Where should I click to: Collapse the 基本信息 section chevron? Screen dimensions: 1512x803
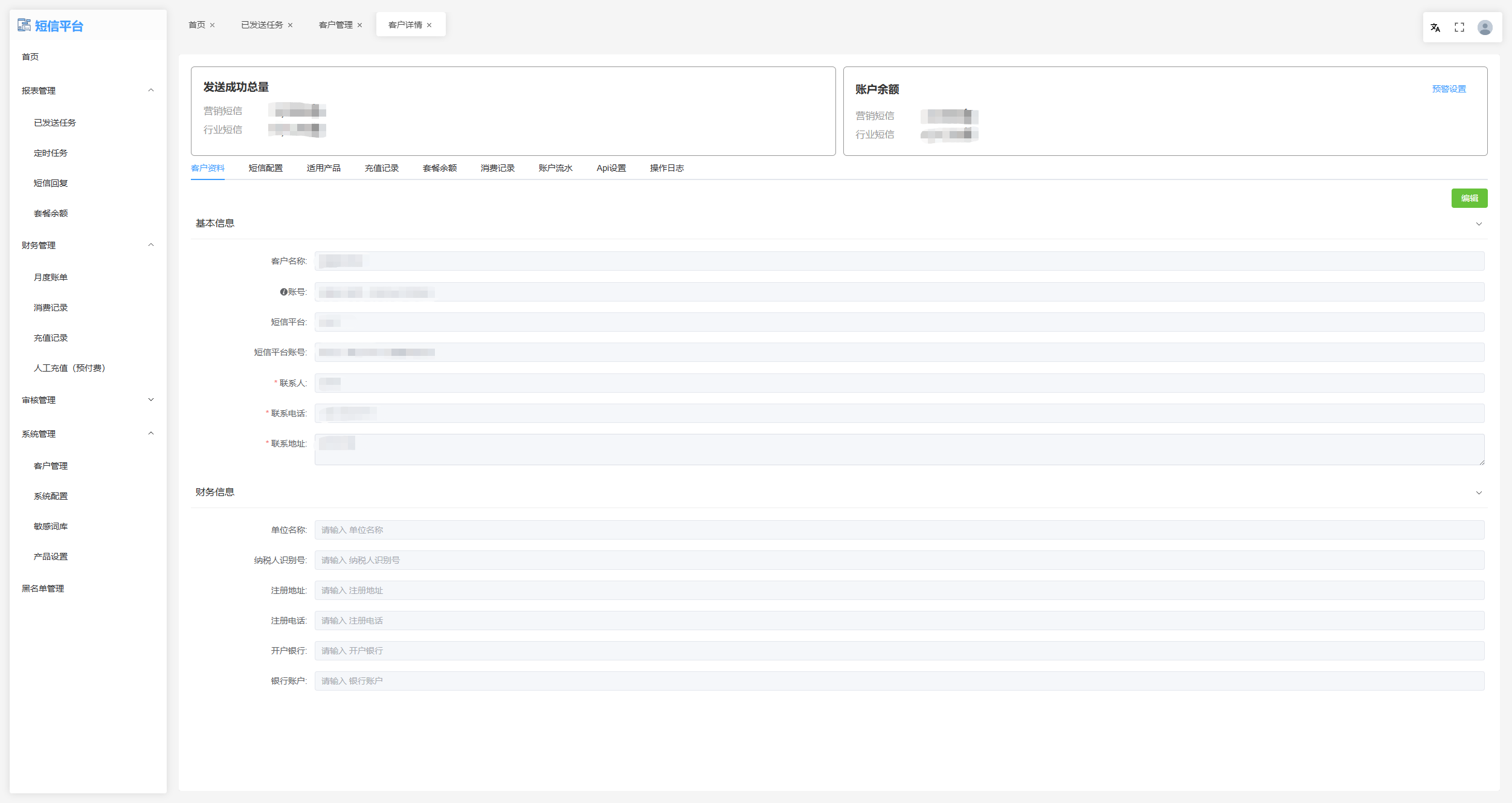(x=1479, y=224)
